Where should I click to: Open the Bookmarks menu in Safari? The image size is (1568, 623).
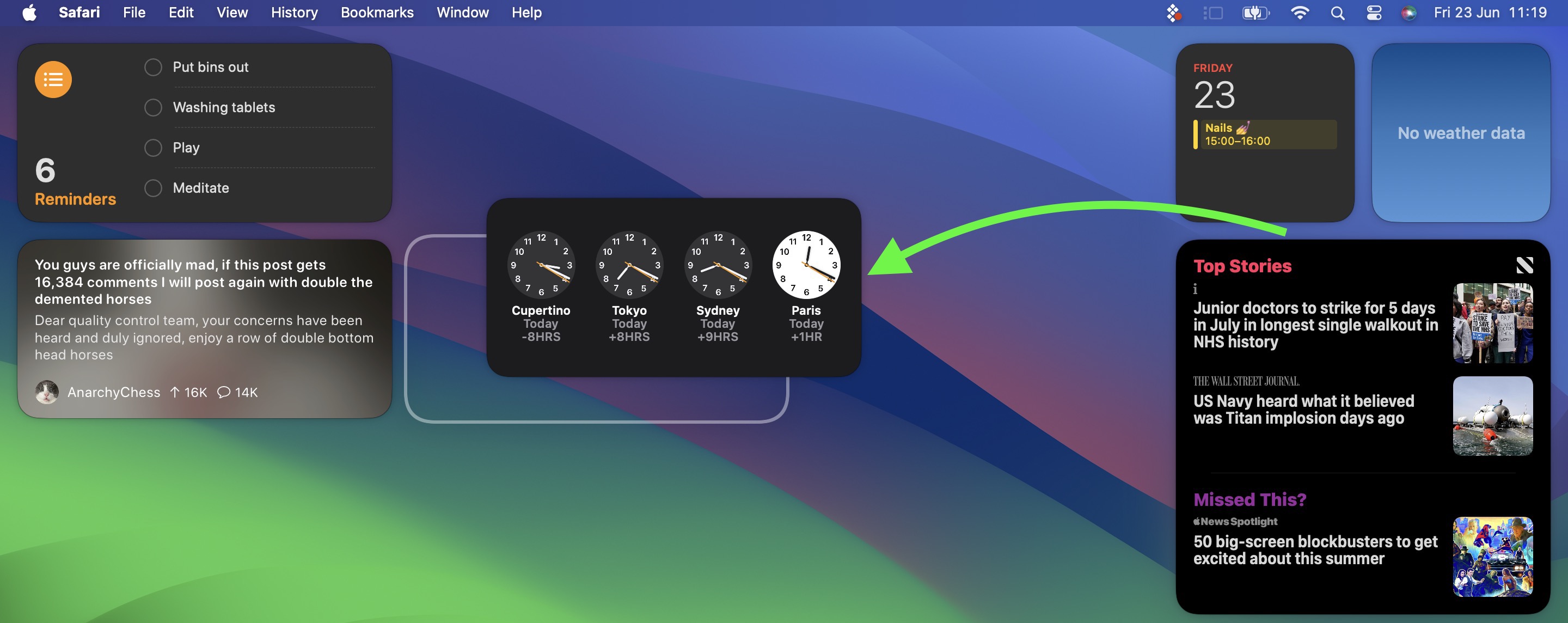pyautogui.click(x=378, y=12)
